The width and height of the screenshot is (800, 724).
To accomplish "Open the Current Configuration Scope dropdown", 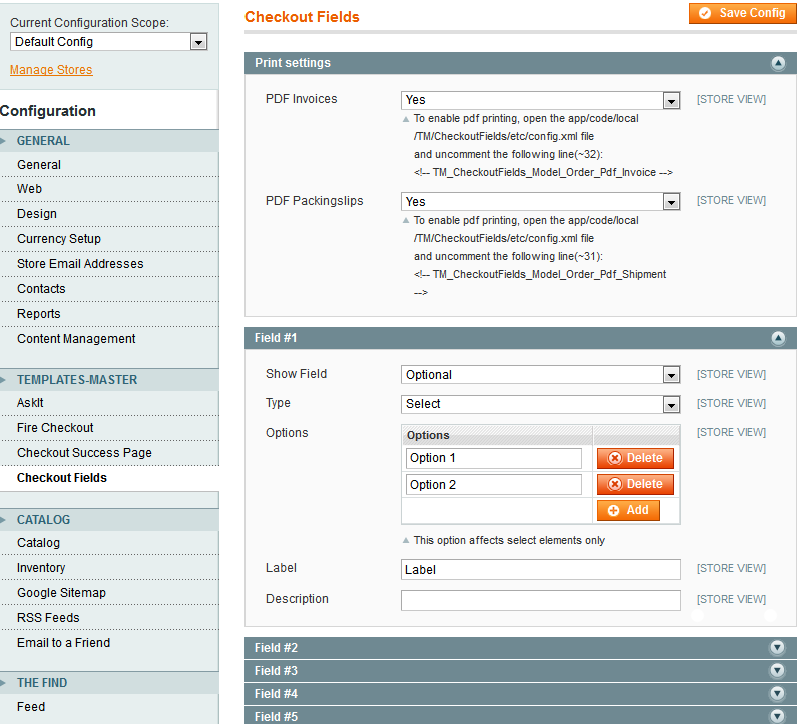I will pos(108,42).
